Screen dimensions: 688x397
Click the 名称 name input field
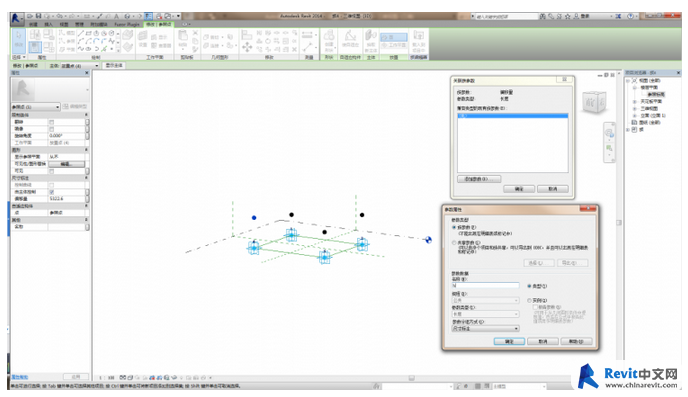(x=485, y=286)
